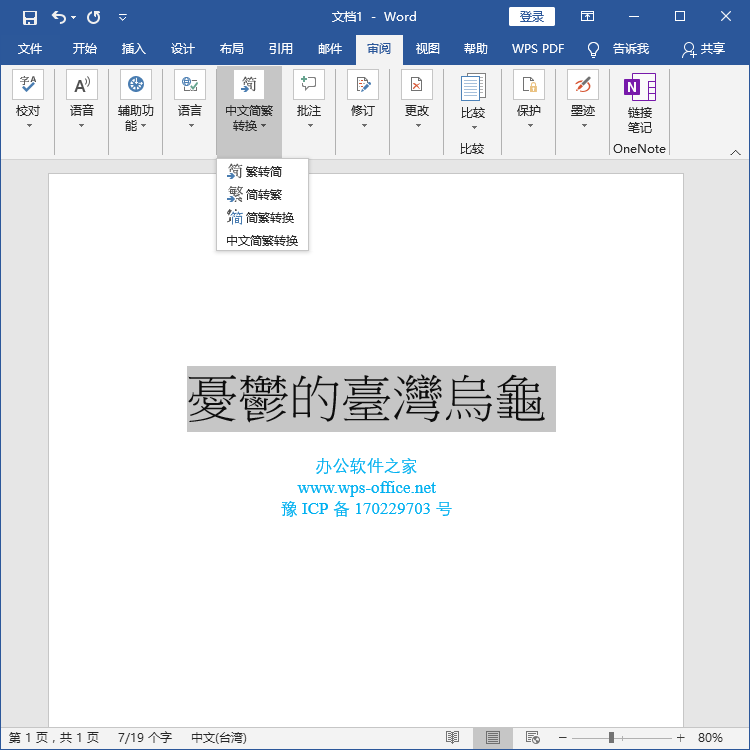Click the Redo/Repeat icon in the title bar
Screen dimensions: 750x750
(x=94, y=18)
